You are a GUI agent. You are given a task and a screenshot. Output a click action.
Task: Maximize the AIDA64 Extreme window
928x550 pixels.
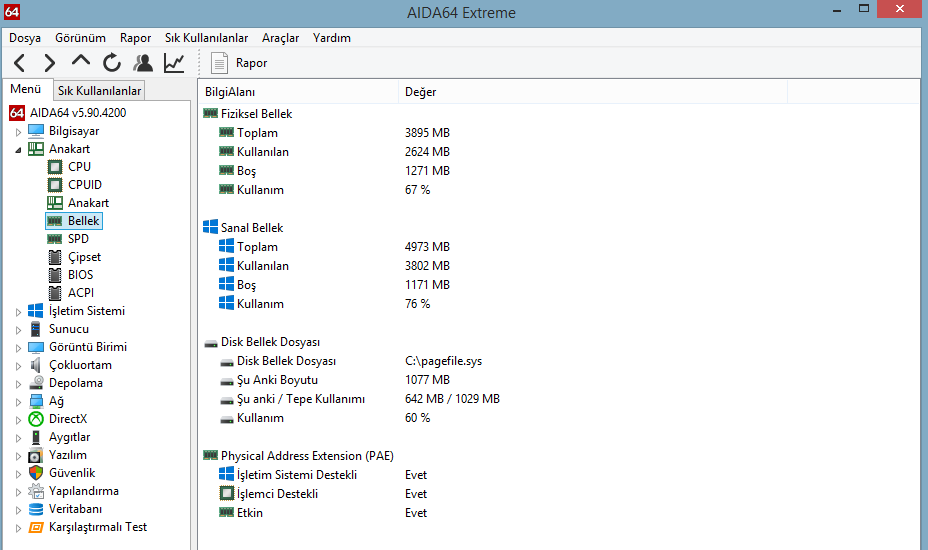click(x=864, y=9)
